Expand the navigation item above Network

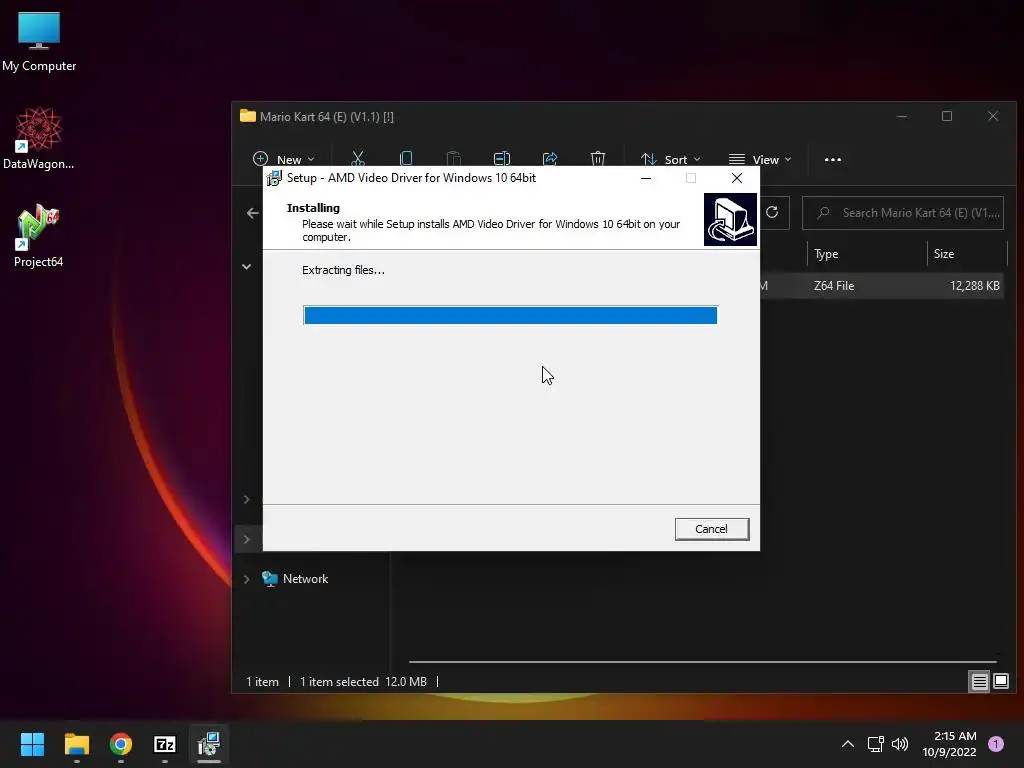246,539
